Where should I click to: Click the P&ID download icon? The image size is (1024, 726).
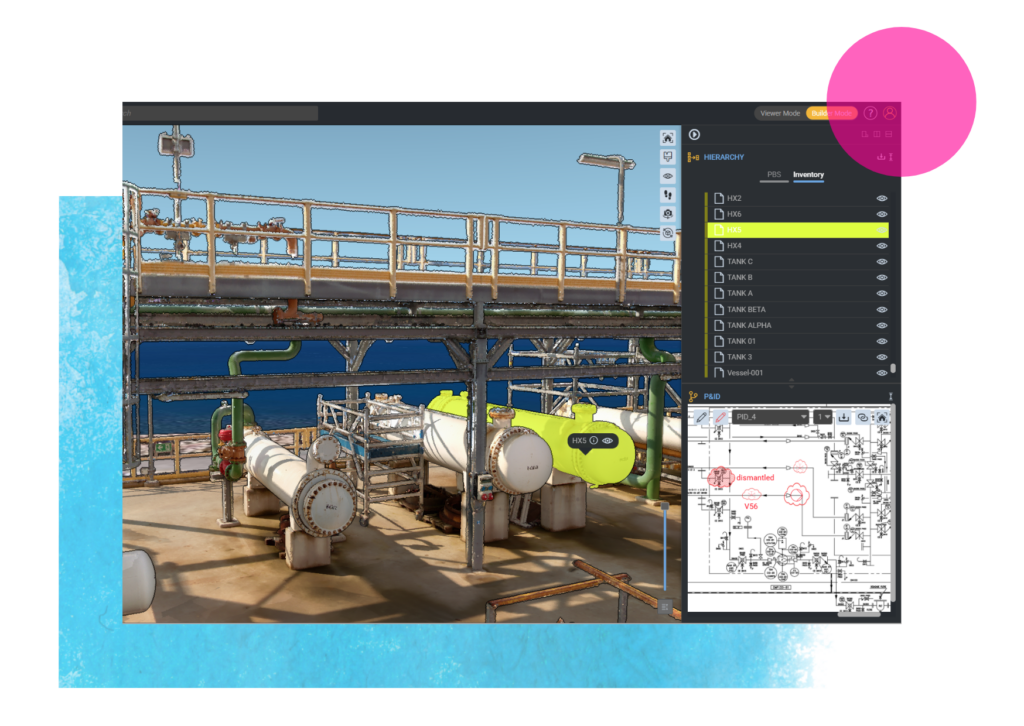coord(843,417)
